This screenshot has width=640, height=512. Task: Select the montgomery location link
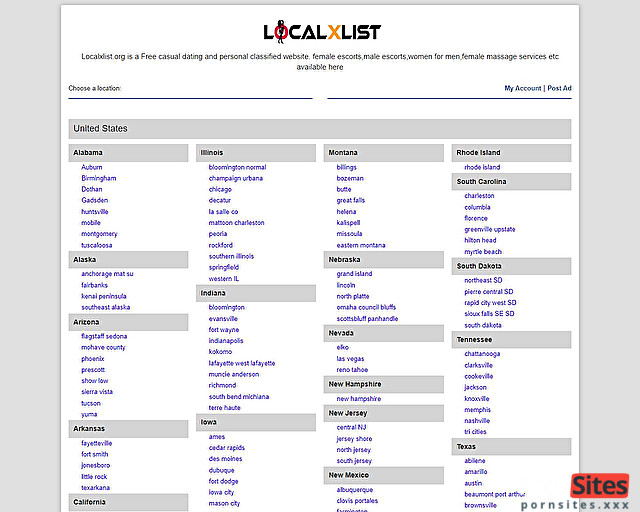point(99,234)
